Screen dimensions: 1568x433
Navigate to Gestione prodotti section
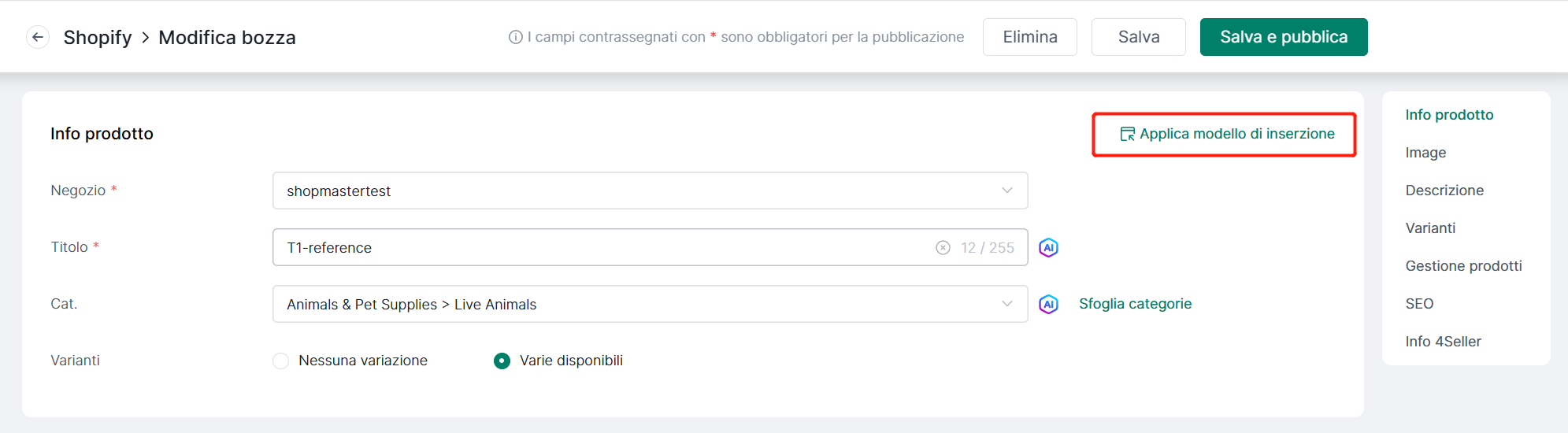coord(1463,266)
